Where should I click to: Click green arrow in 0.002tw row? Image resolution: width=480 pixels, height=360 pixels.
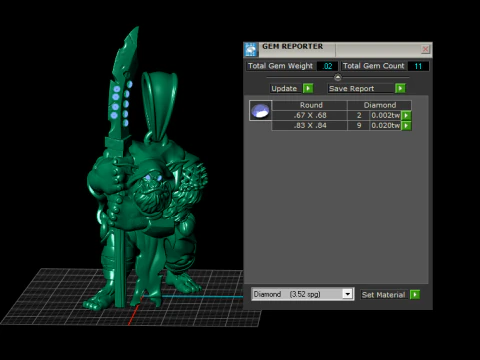(406, 115)
